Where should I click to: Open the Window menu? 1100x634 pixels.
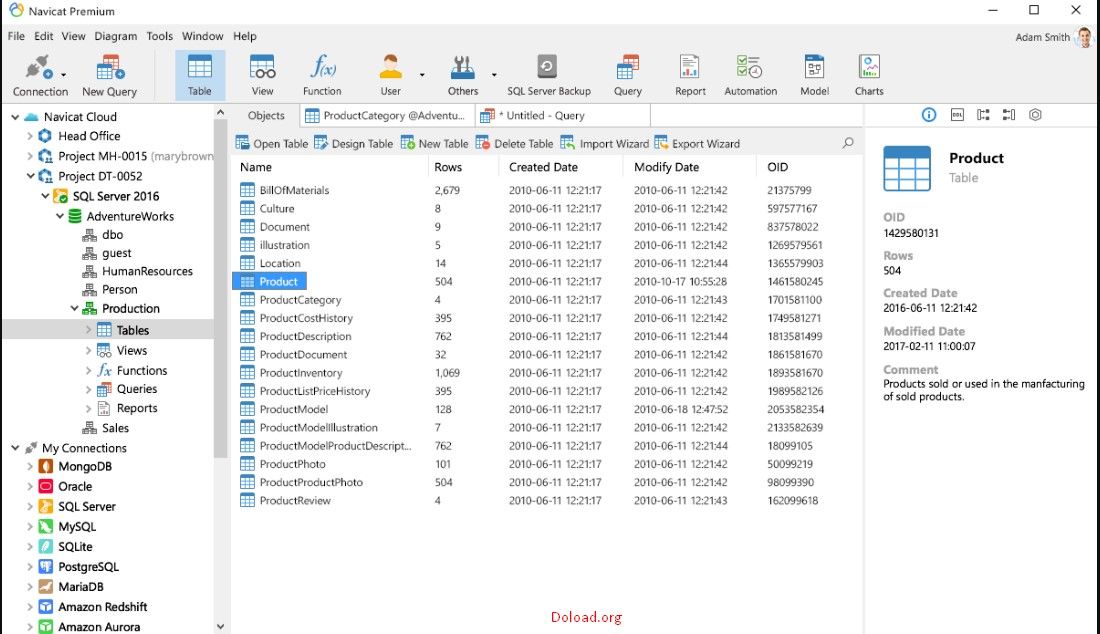tap(203, 36)
